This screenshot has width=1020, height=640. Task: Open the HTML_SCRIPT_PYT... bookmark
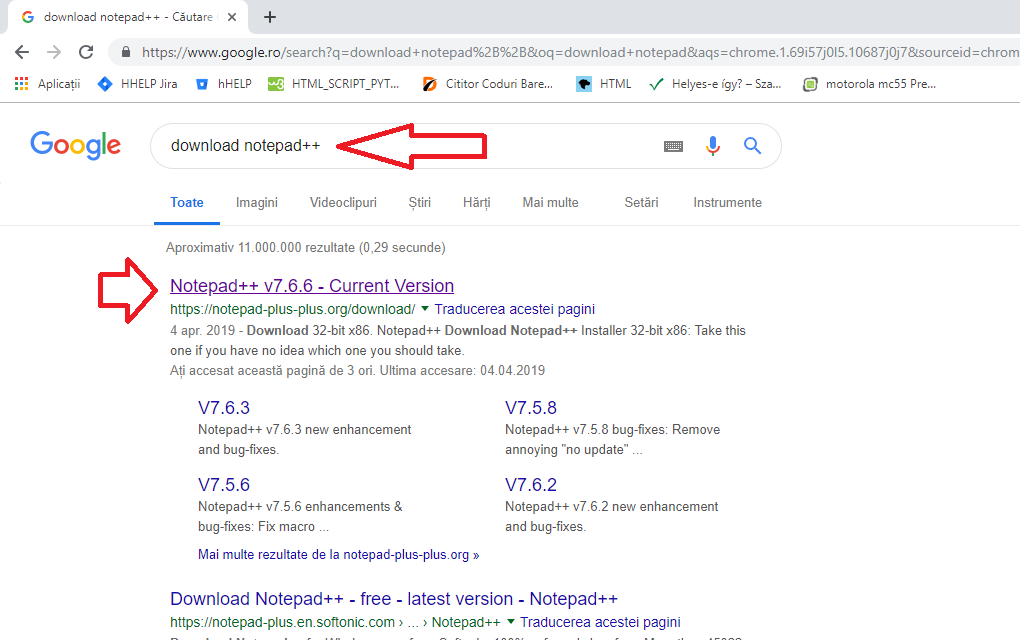pyautogui.click(x=334, y=84)
